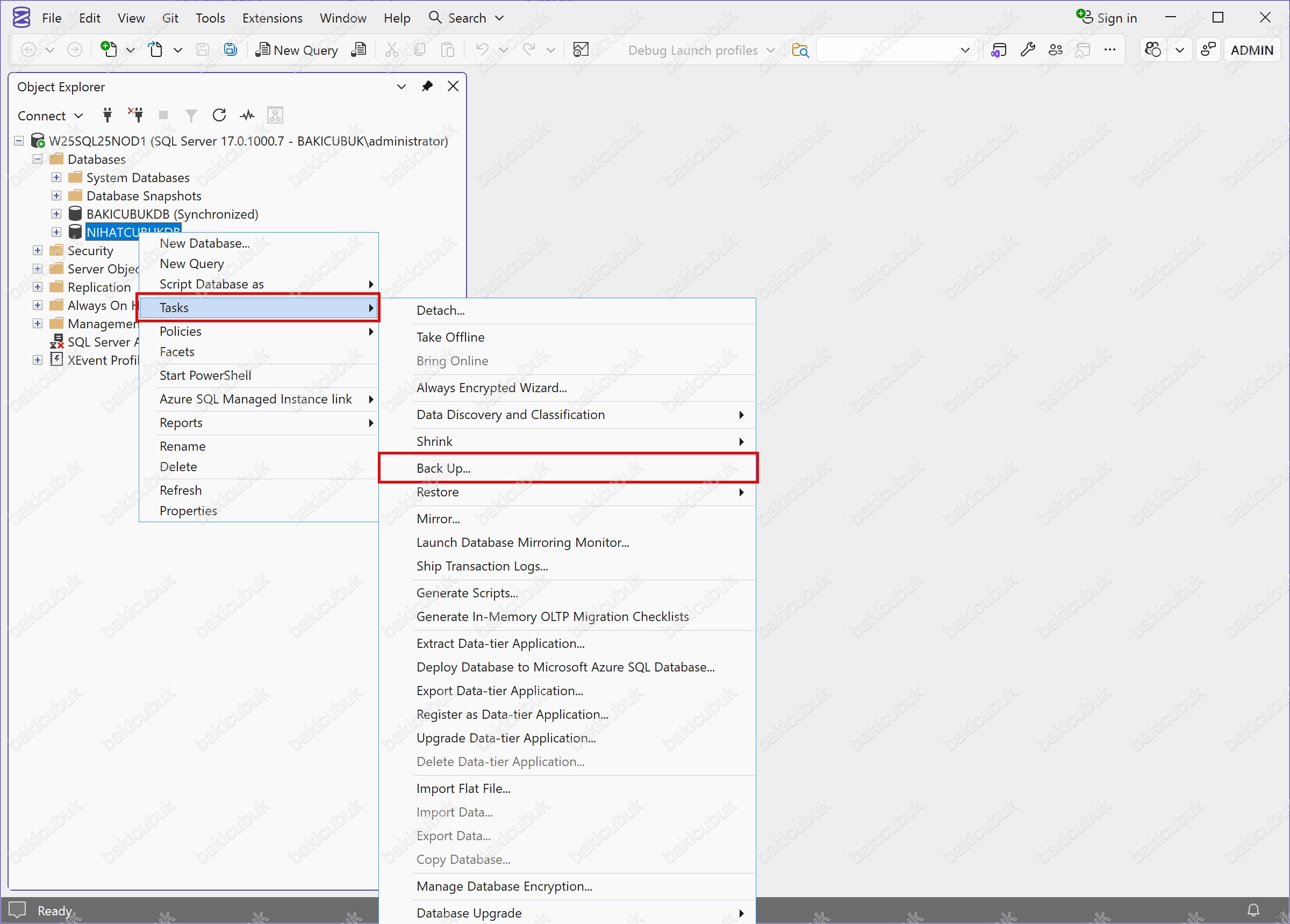Click the Connect Object Explorer plug icon
Viewport: 1290px width, 924px height.
[107, 115]
